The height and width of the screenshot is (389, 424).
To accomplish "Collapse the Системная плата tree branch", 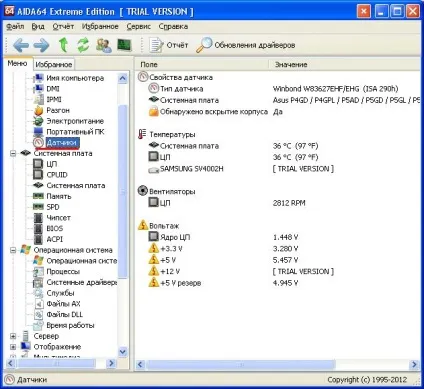I will click(x=13, y=153).
